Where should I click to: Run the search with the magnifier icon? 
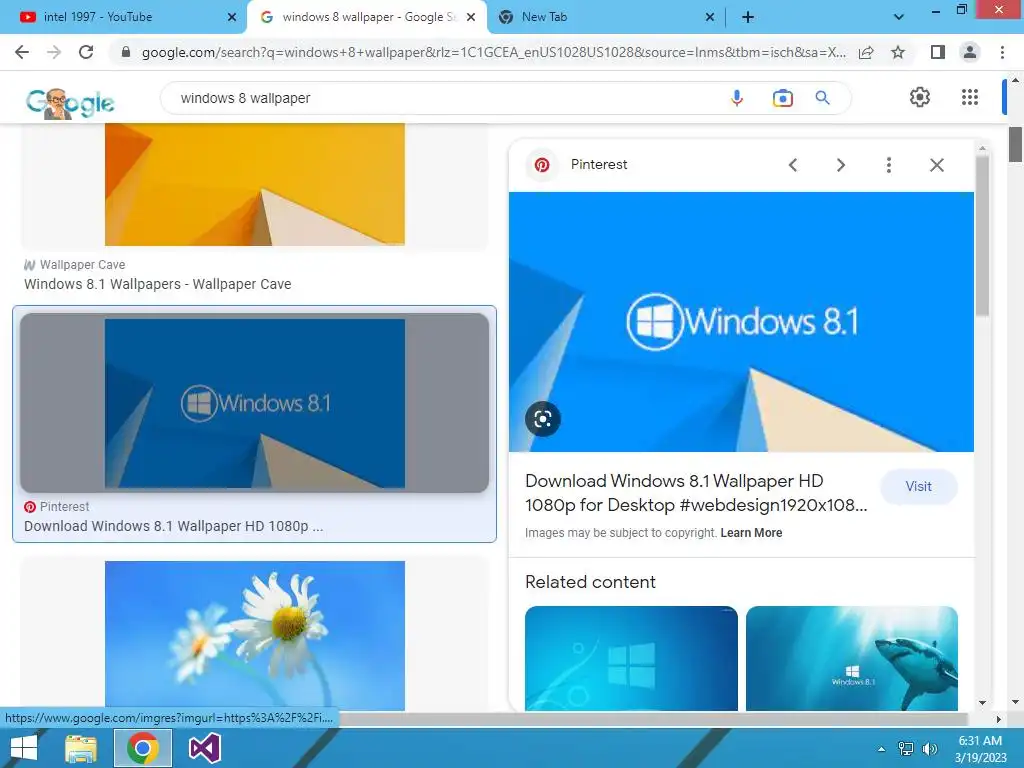pos(823,98)
